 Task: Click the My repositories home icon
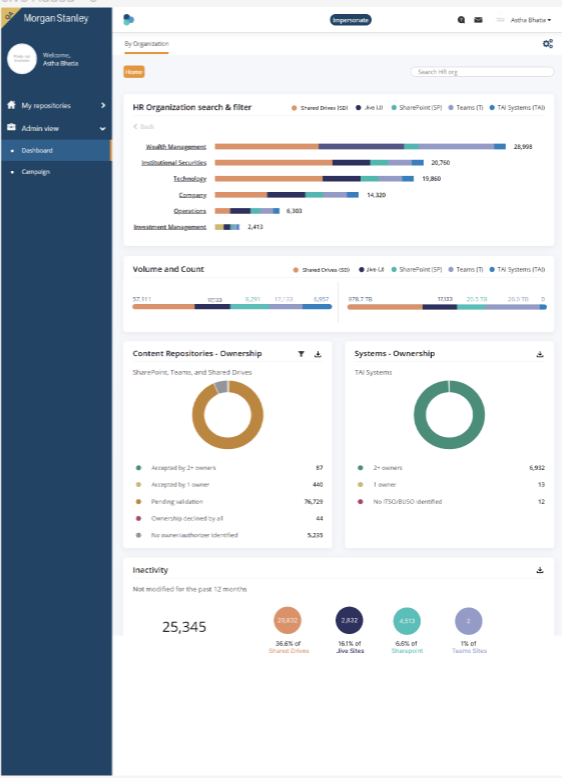(x=11, y=105)
